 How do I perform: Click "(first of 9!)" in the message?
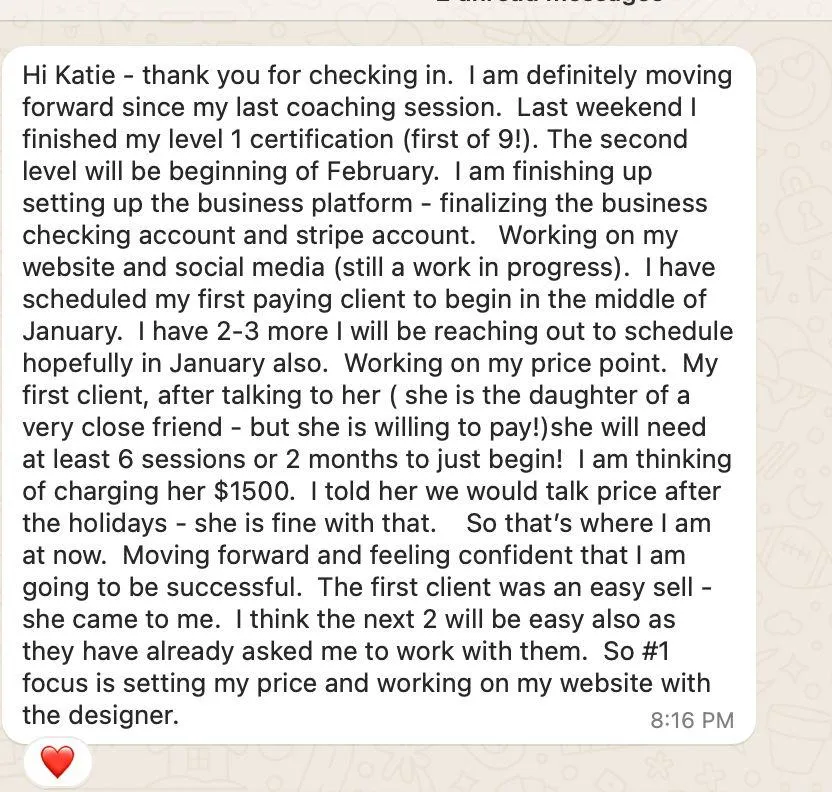469,139
